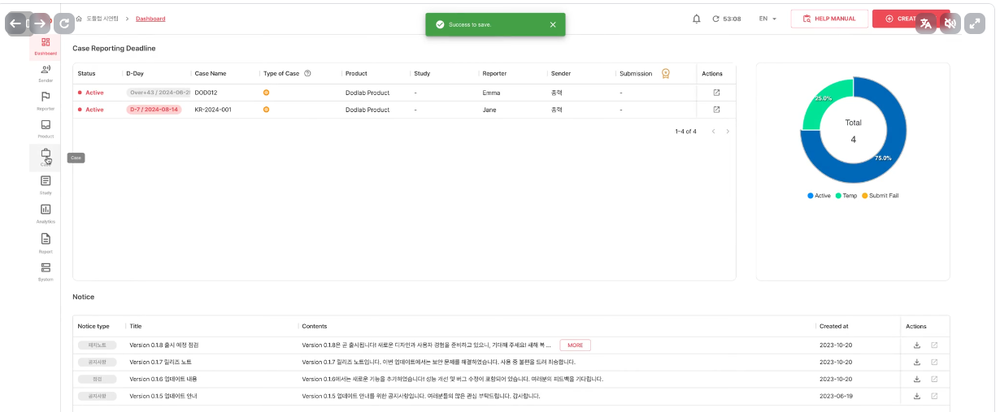Open the Help Manual
The height and width of the screenshot is (412, 1000).
[x=829, y=19]
